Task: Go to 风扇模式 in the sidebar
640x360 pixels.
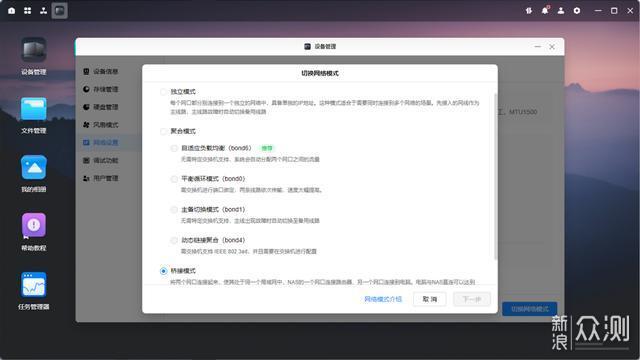Action: point(101,125)
